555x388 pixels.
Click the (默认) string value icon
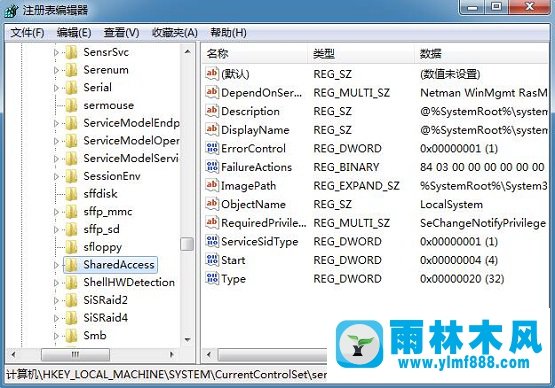[x=212, y=73]
